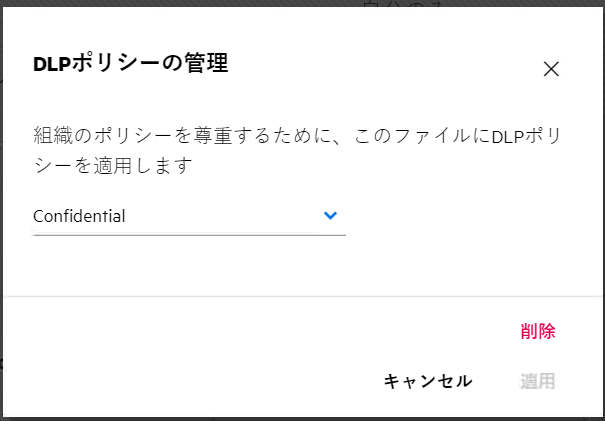
Task: Apply the selected Confidential policy
Action: click(538, 381)
